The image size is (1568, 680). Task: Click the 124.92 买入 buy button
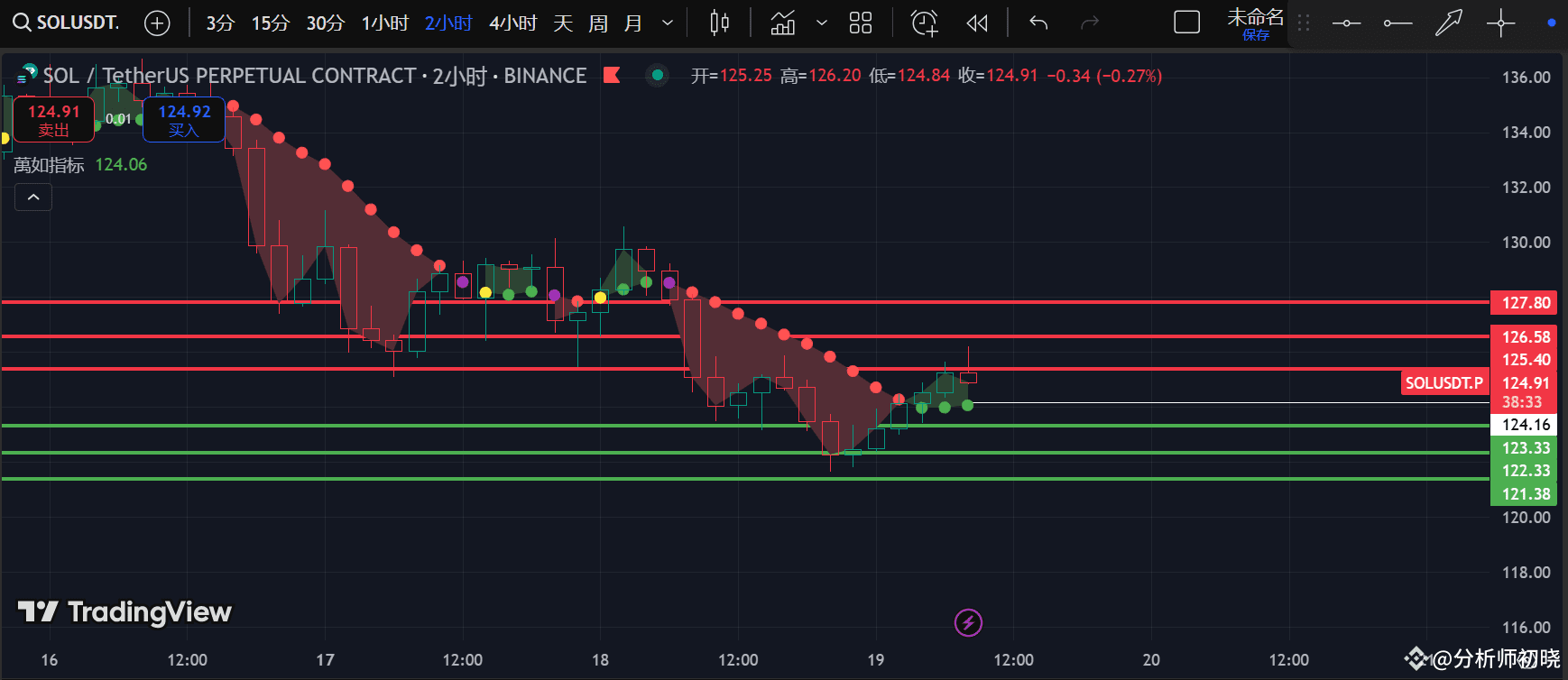[184, 120]
